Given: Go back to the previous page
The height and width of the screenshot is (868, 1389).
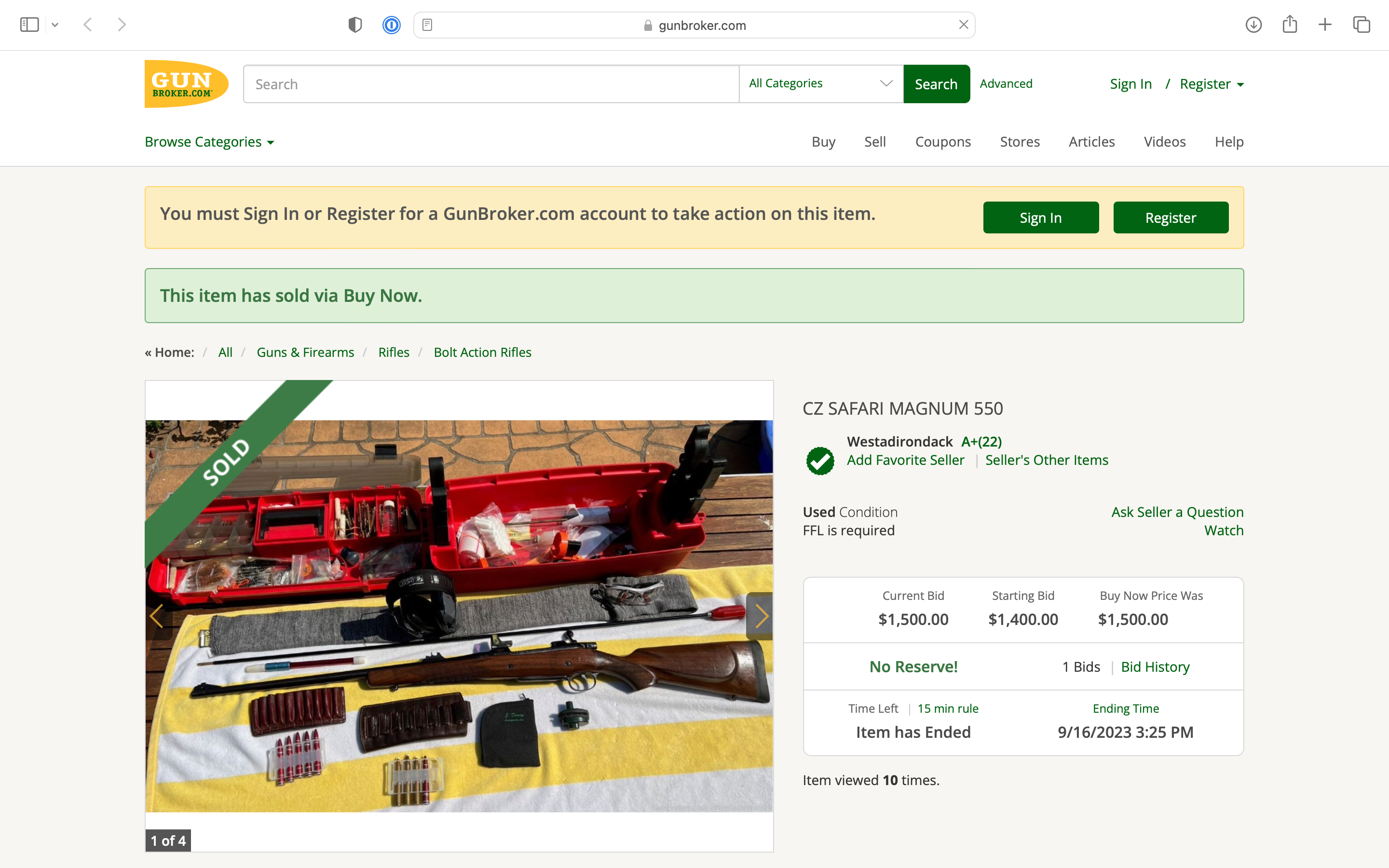Looking at the screenshot, I should pos(88,25).
